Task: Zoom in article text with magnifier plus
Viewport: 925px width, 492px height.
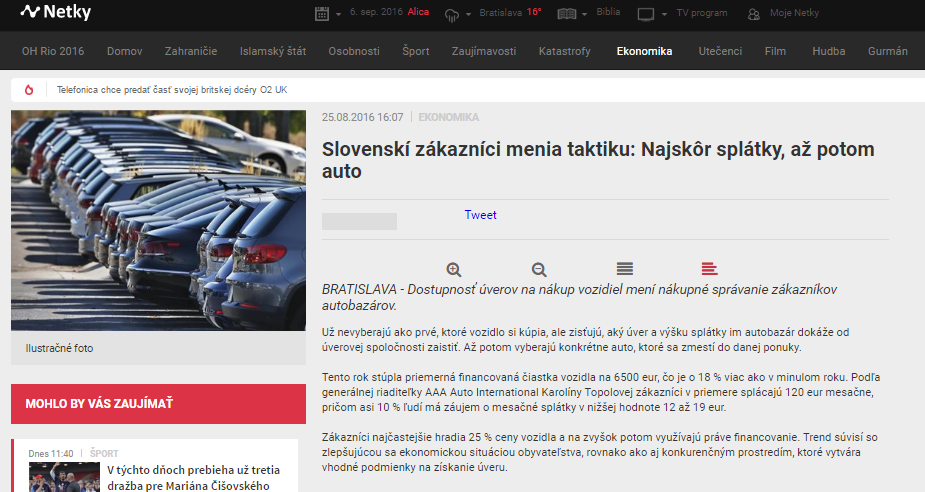Action: pos(454,269)
